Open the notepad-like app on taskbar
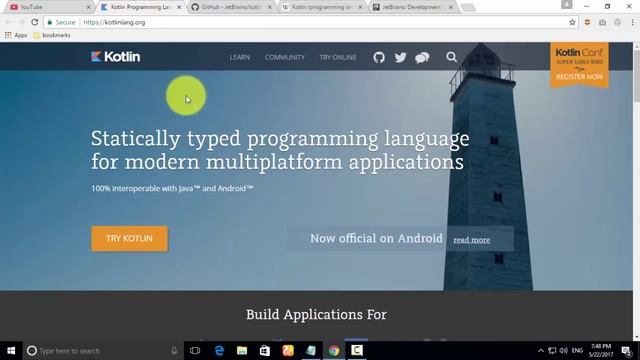The height and width of the screenshot is (360, 640). [311, 351]
